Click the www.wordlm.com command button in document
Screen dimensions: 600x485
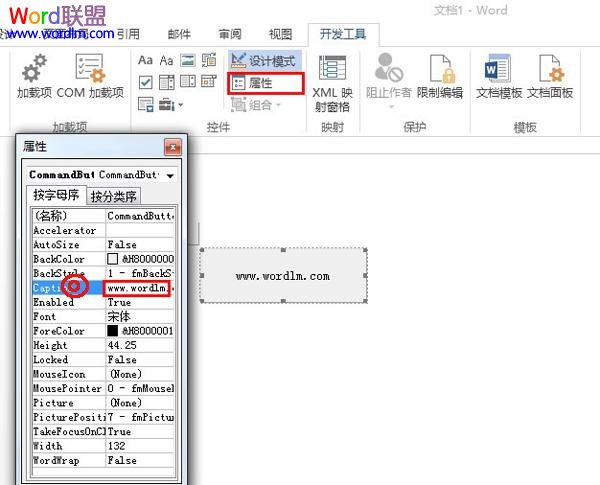click(x=283, y=276)
